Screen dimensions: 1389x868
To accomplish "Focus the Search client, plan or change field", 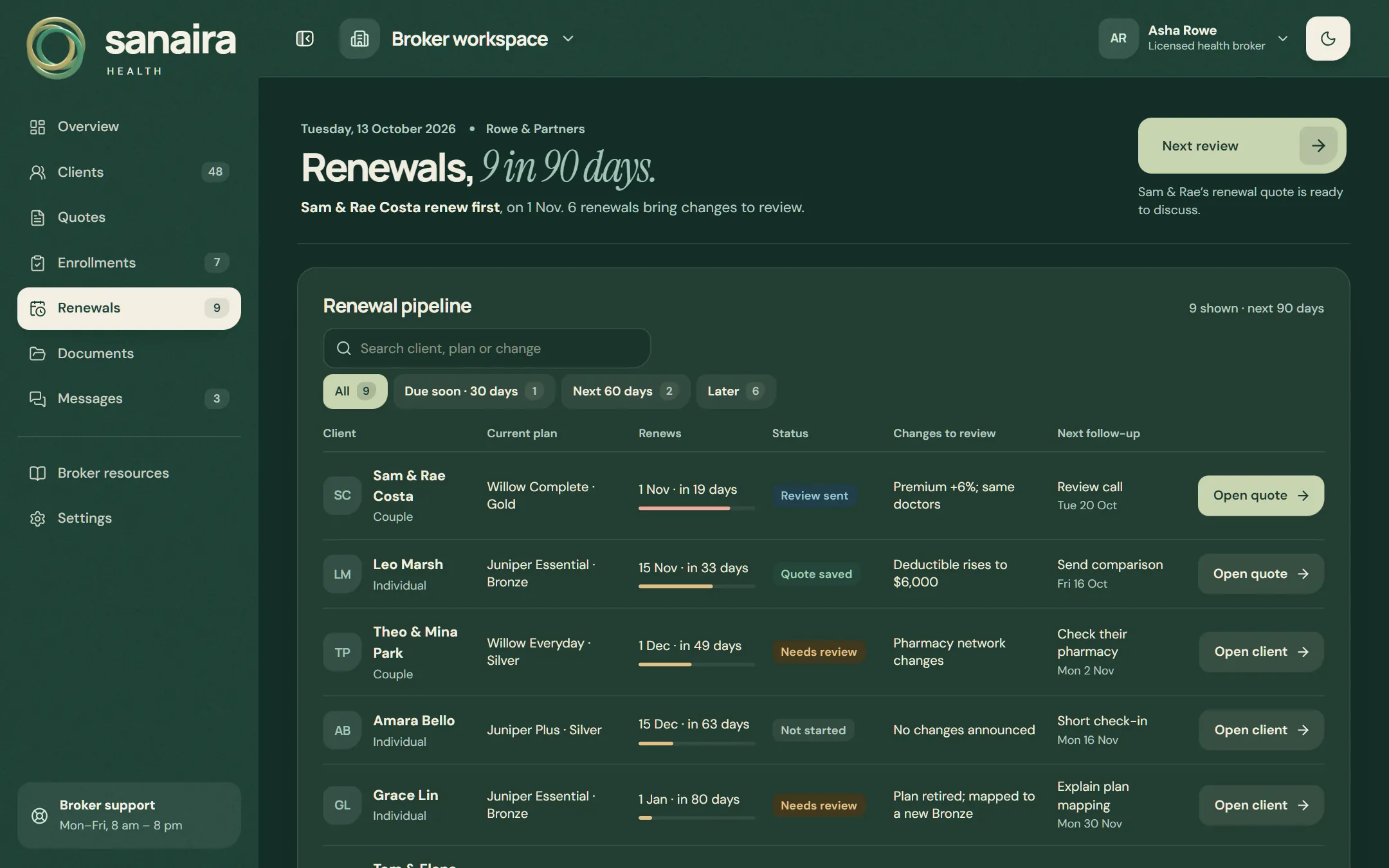I will click(x=487, y=348).
